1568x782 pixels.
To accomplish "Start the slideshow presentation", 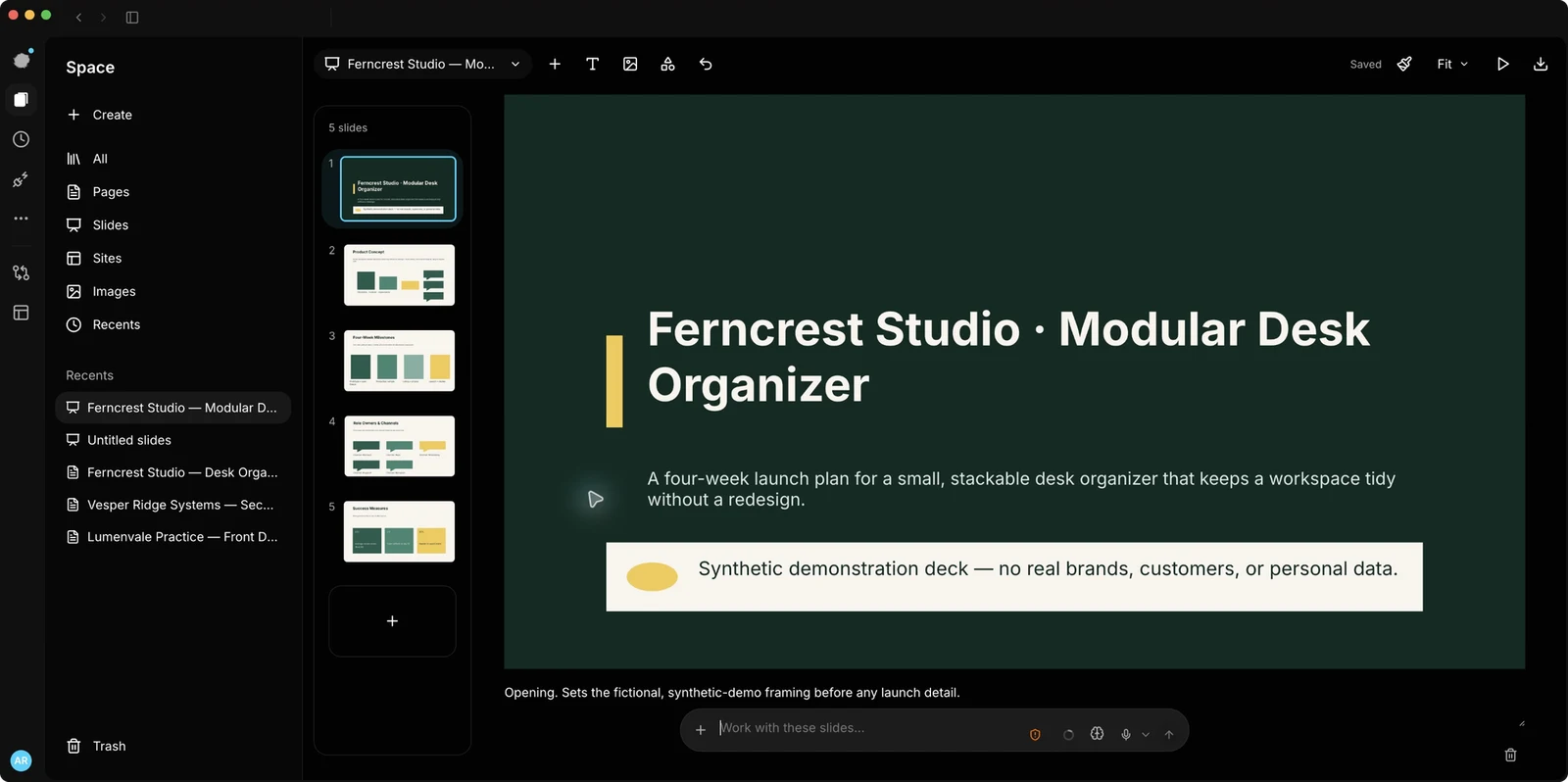I will 1502,64.
